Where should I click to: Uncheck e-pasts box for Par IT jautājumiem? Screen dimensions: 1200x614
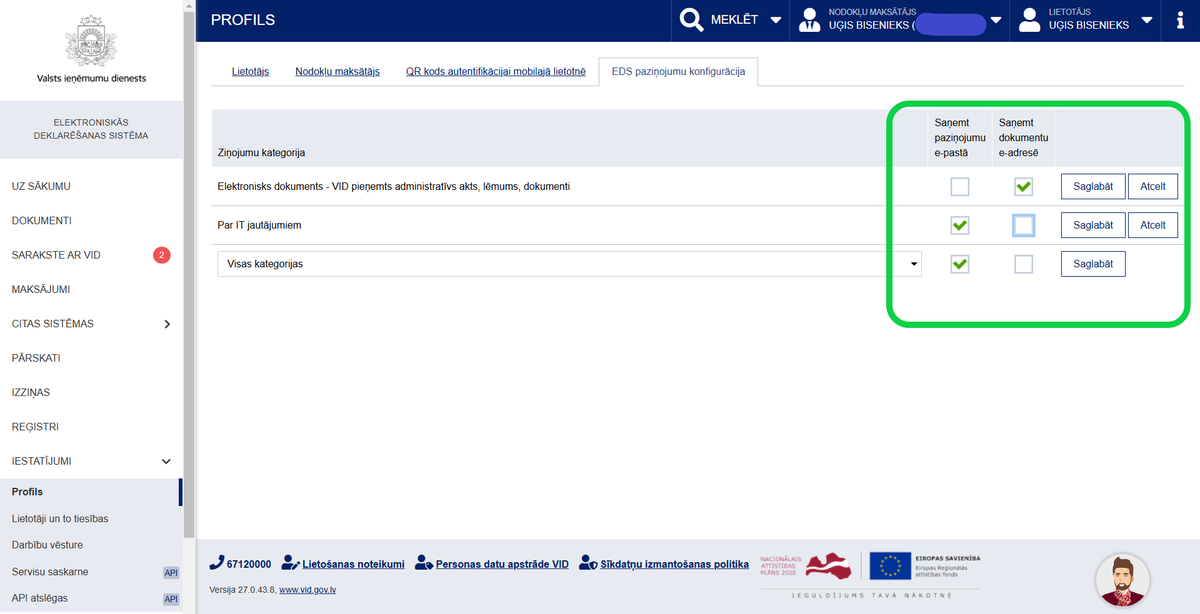960,225
